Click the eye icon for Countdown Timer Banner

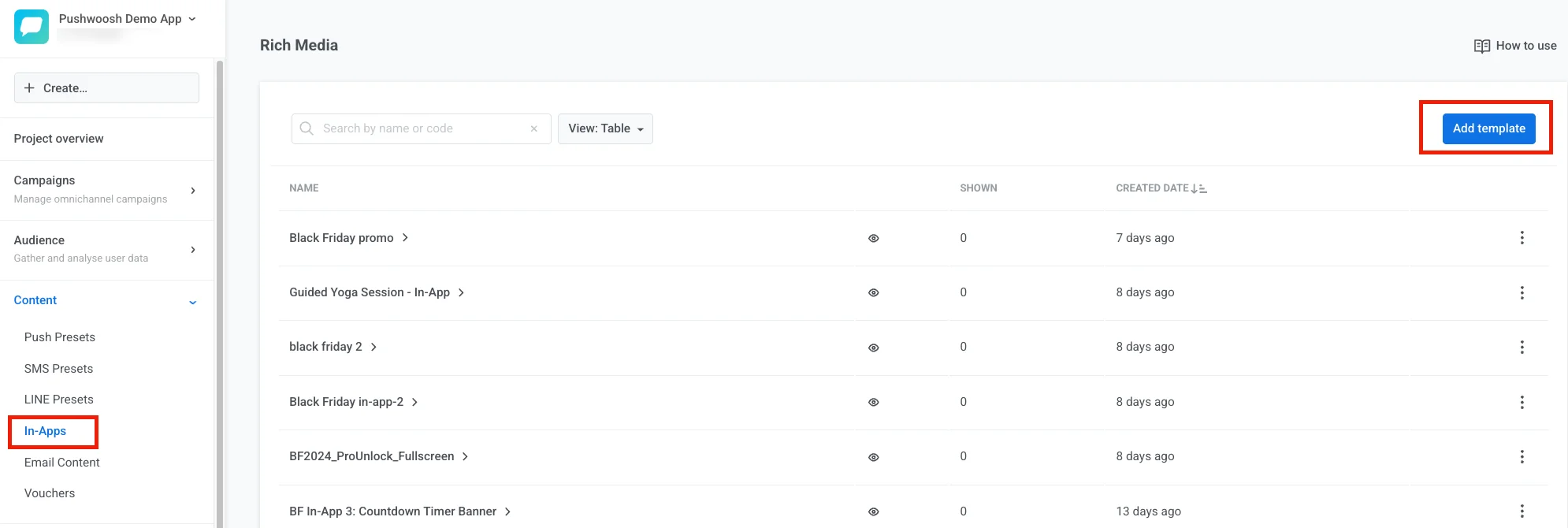click(x=873, y=511)
